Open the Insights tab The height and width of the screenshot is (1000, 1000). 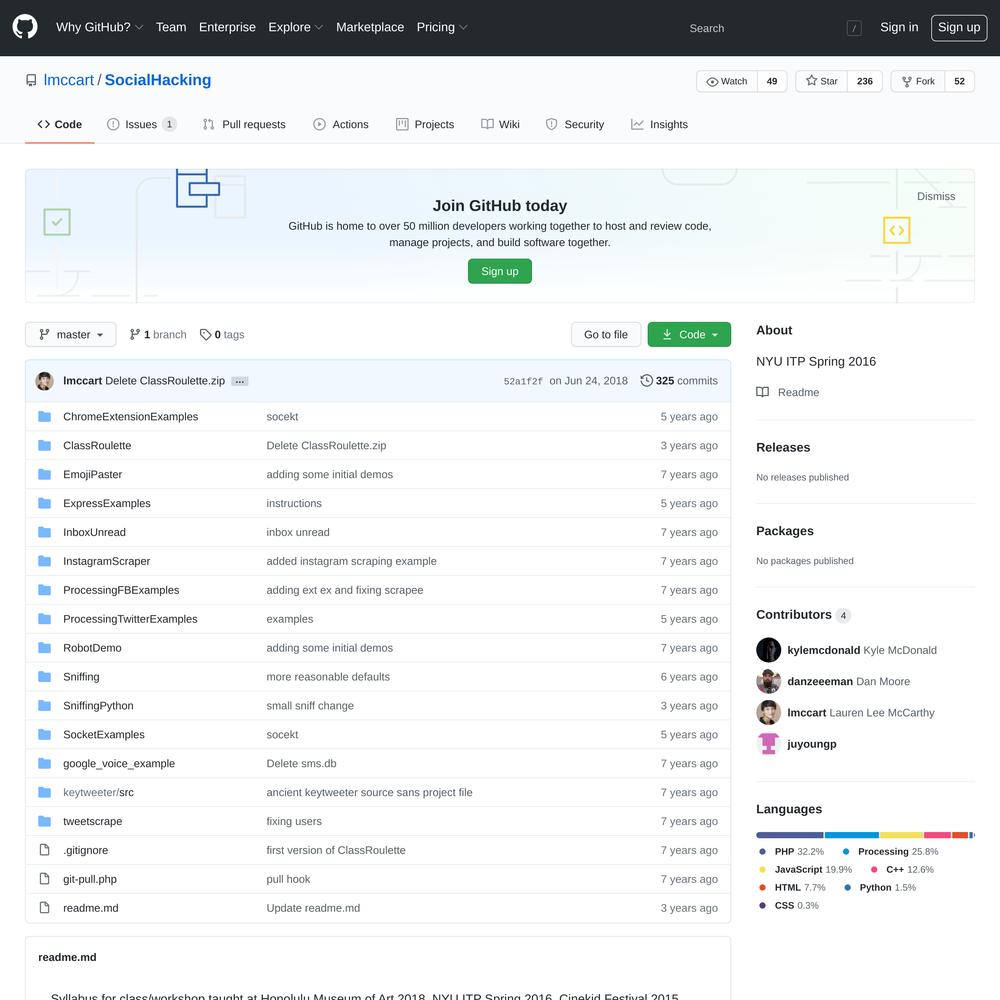point(659,124)
